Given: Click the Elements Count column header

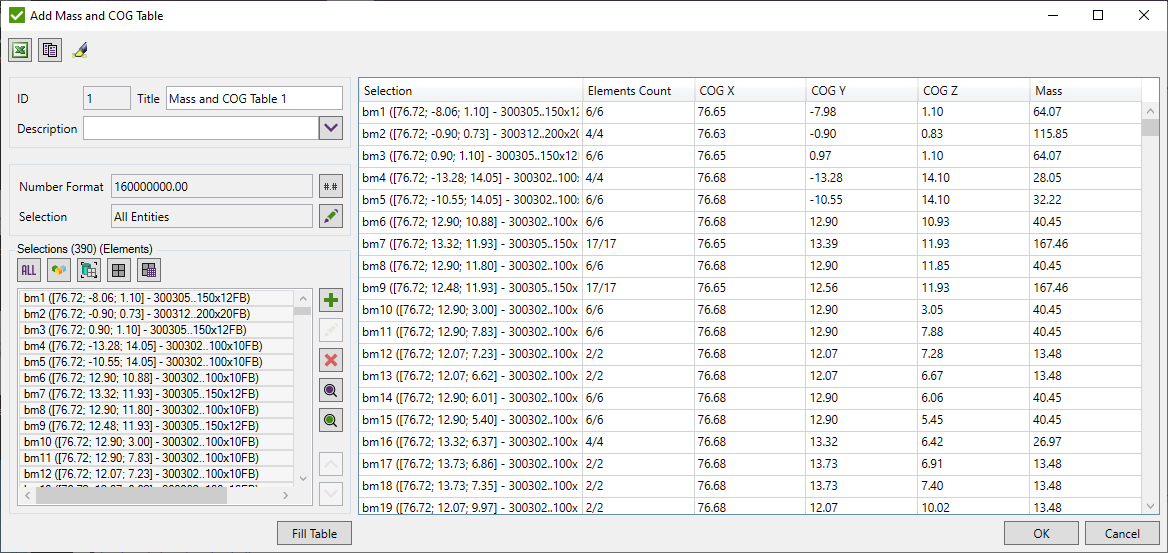Looking at the screenshot, I should pos(638,91).
